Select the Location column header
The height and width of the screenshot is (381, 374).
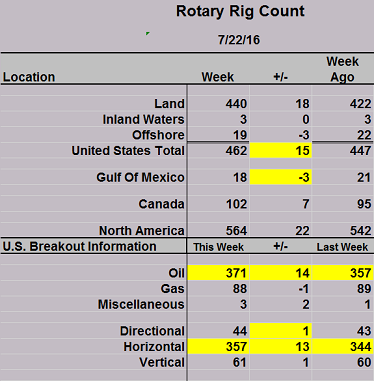click(x=29, y=77)
